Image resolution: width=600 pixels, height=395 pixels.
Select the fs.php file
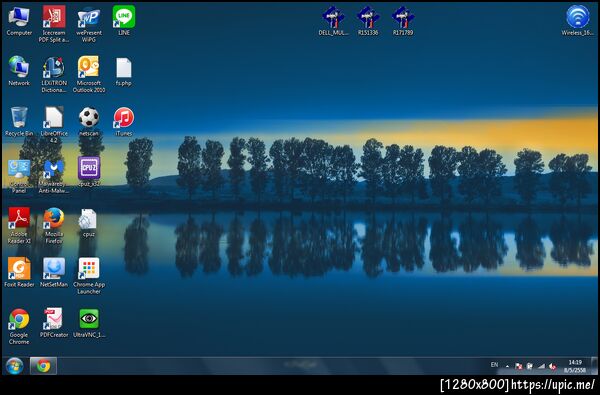[124, 72]
